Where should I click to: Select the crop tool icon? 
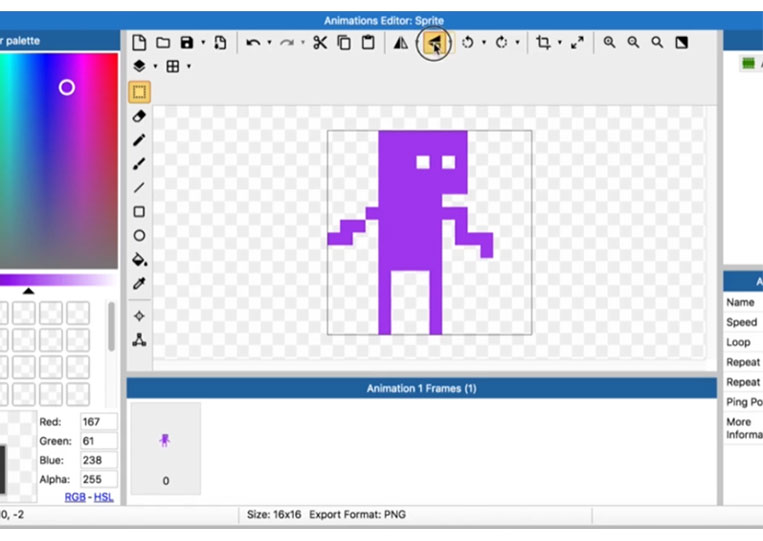coord(543,42)
